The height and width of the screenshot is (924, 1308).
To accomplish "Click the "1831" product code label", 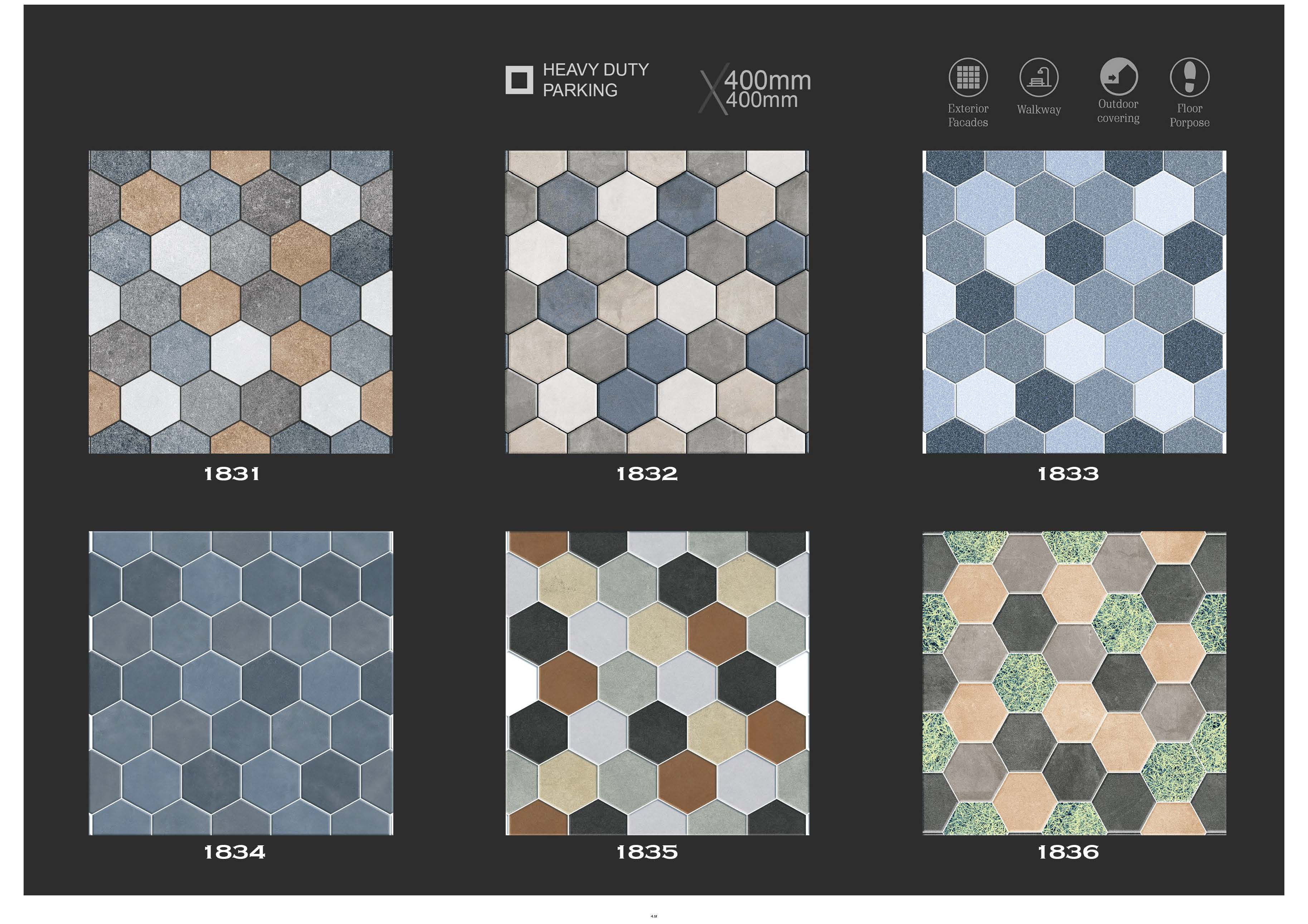I will click(232, 474).
